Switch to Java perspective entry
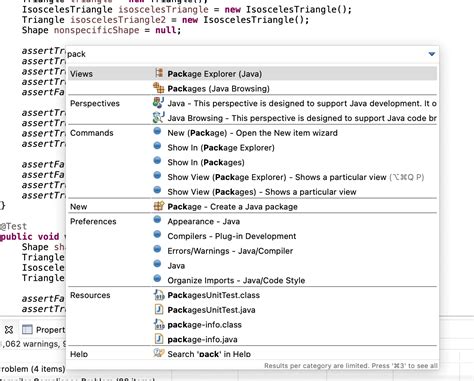 (x=302, y=103)
